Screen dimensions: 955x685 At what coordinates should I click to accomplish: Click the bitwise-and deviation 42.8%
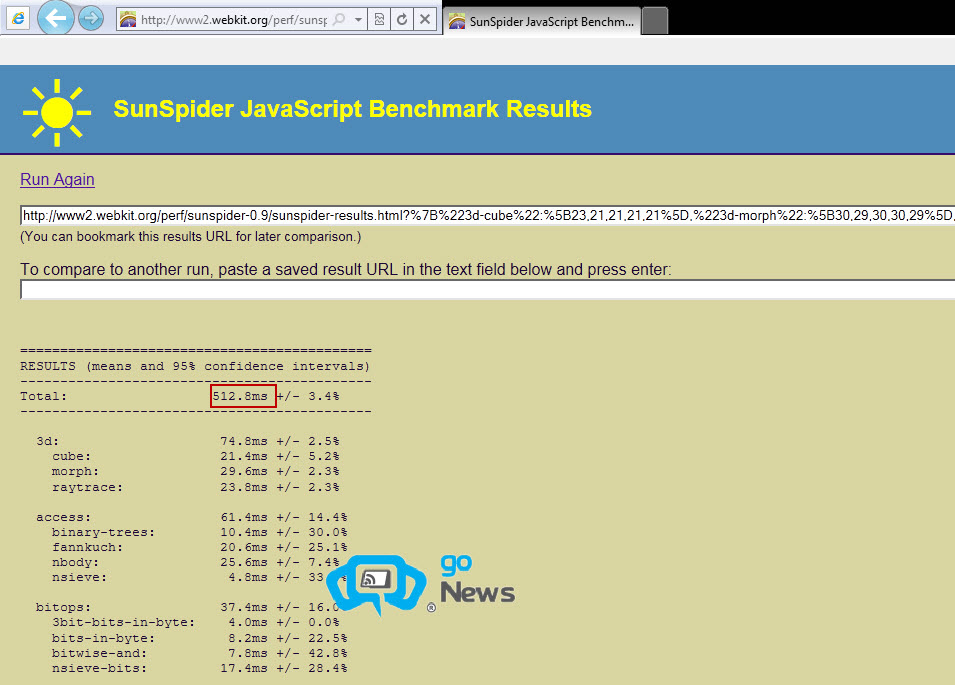(x=328, y=653)
